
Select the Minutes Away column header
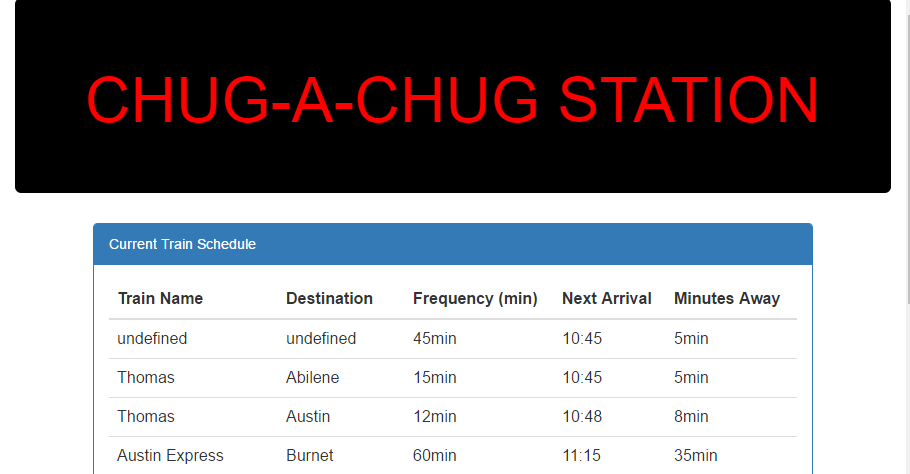pos(726,298)
